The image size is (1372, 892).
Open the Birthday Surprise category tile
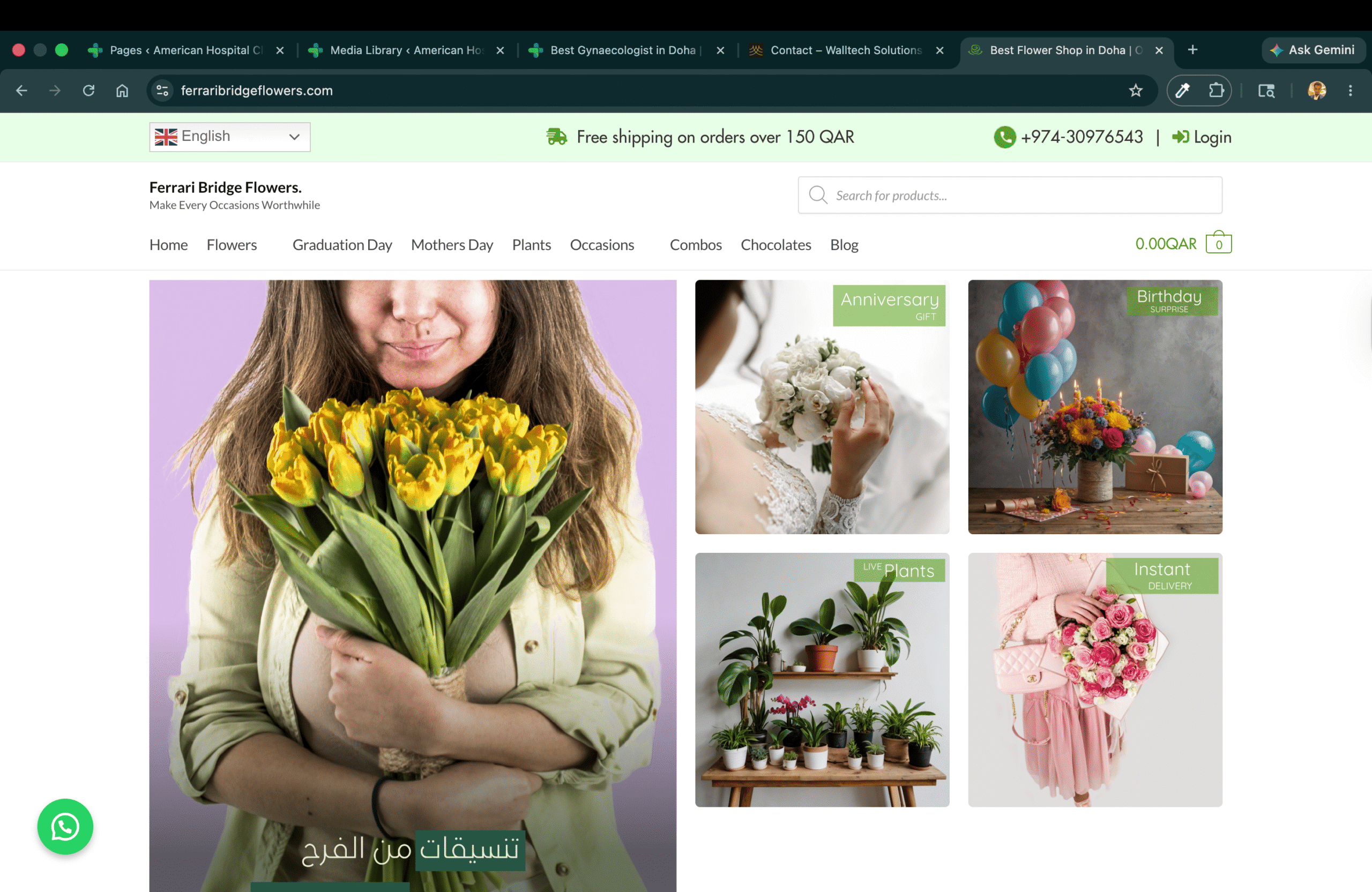(1095, 407)
